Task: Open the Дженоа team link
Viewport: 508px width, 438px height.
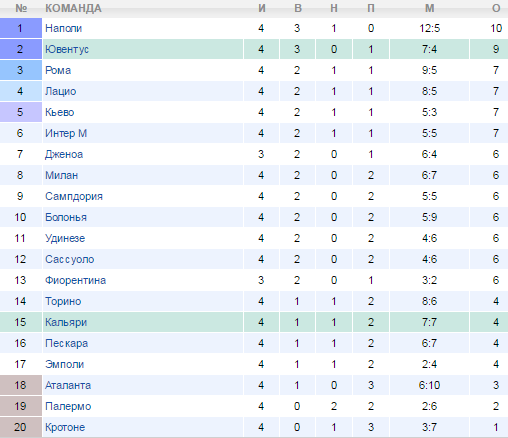Action: point(64,154)
